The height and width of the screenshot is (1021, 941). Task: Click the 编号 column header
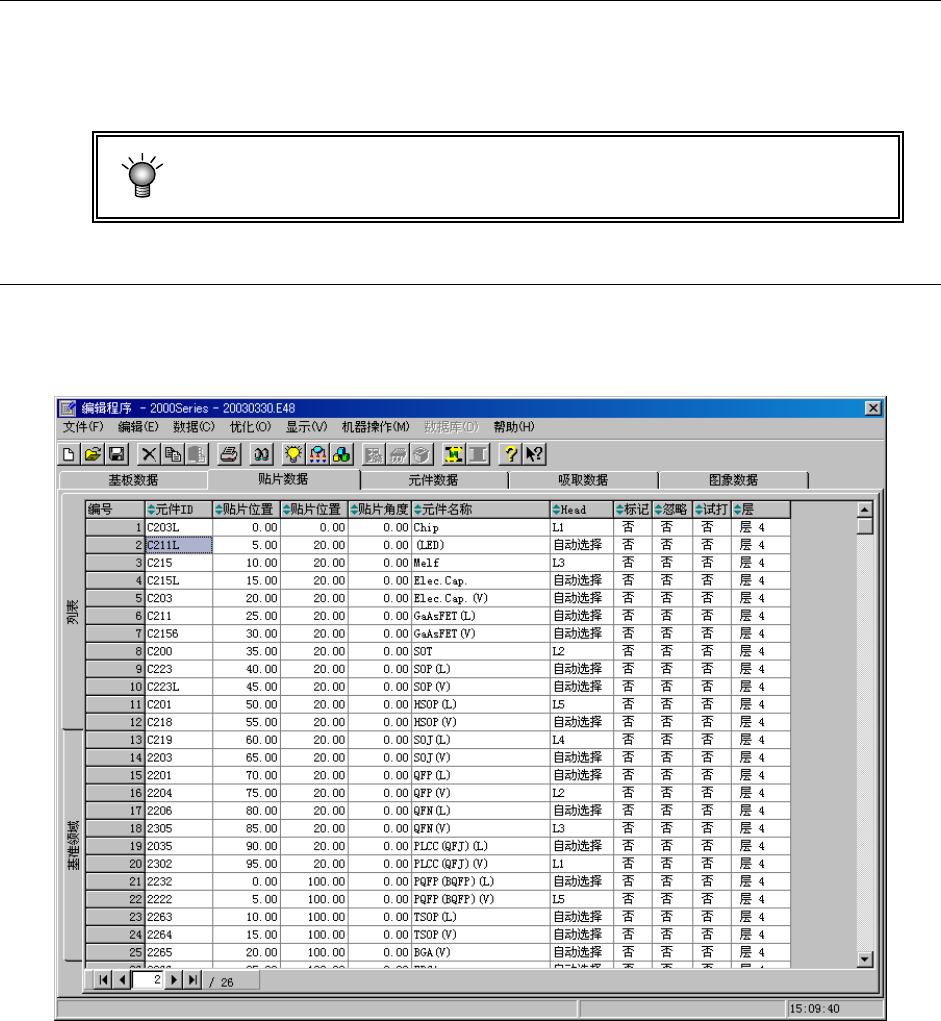(115, 509)
